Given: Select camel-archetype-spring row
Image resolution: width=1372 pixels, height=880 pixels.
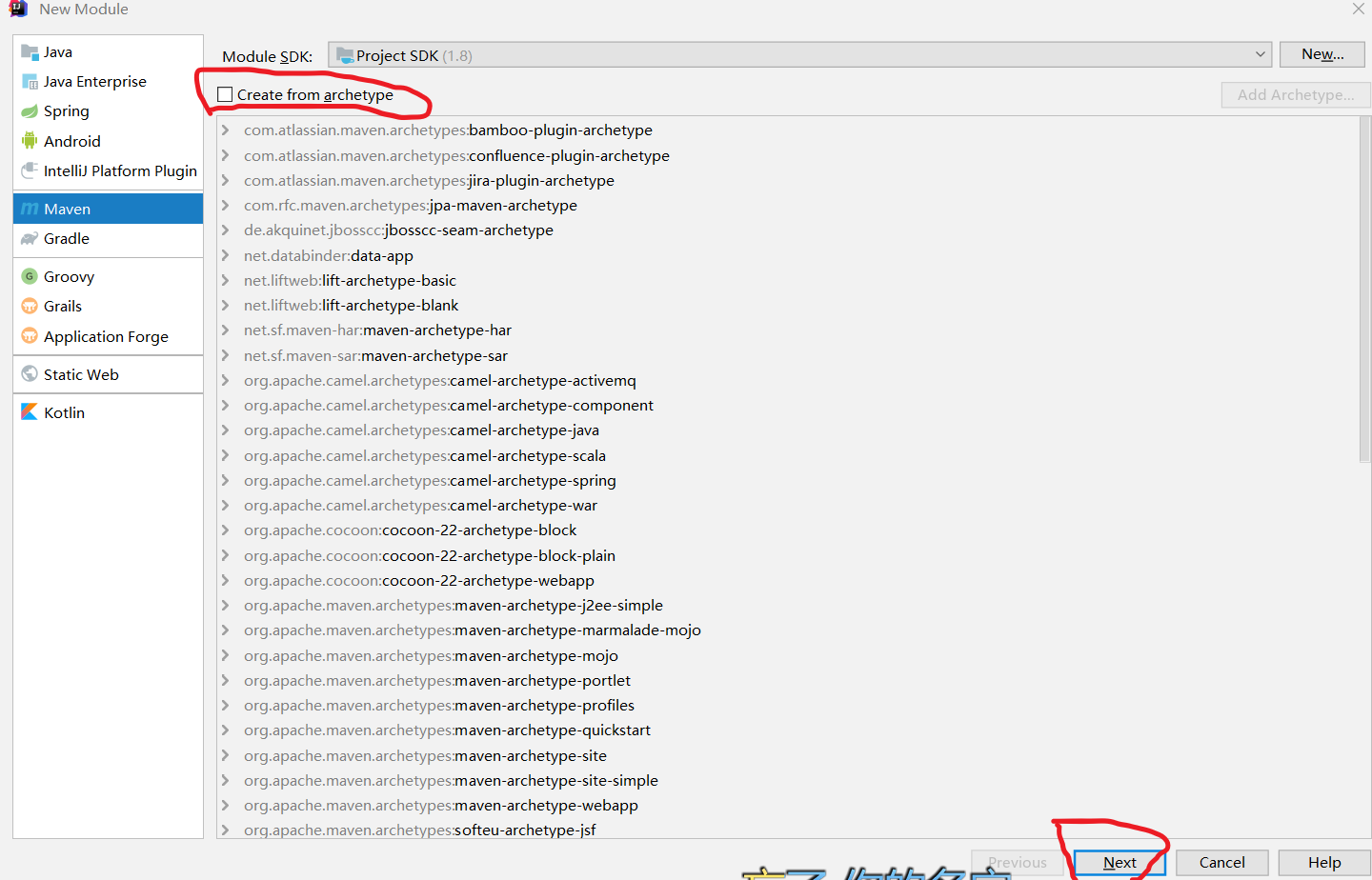Looking at the screenshot, I should point(787,480).
